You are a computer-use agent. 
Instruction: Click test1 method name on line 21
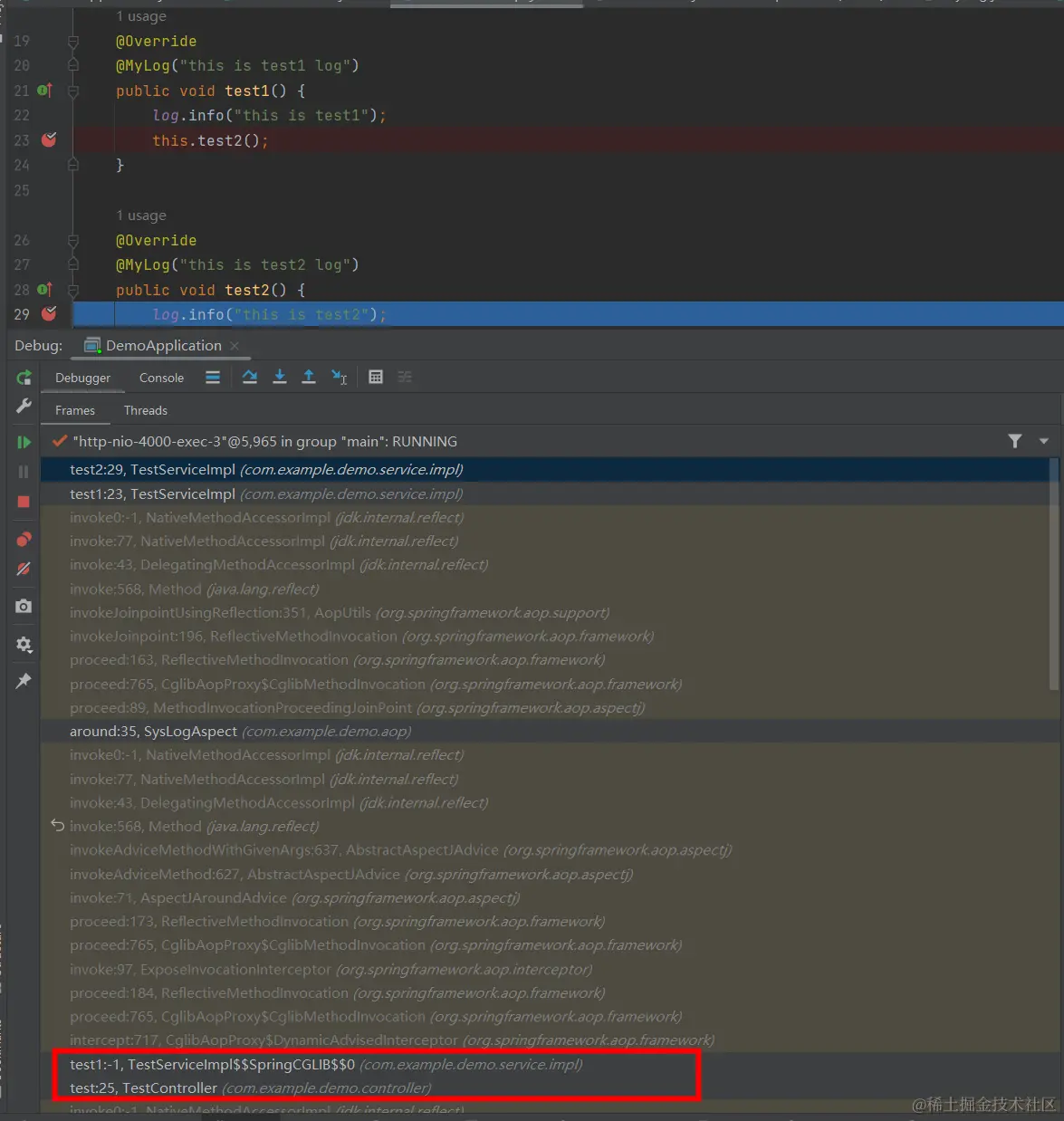(x=247, y=91)
